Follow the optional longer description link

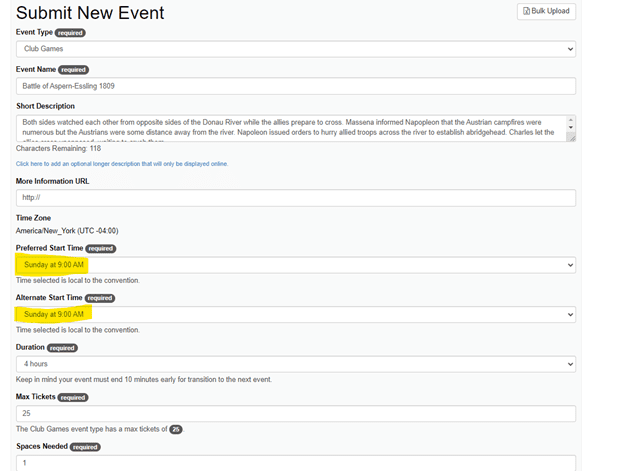[122, 163]
